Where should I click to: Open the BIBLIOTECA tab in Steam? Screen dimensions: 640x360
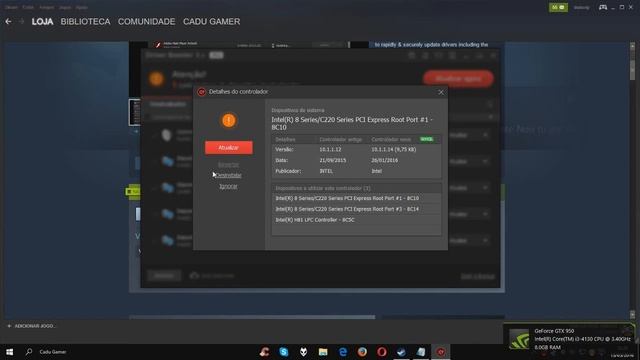point(85,22)
